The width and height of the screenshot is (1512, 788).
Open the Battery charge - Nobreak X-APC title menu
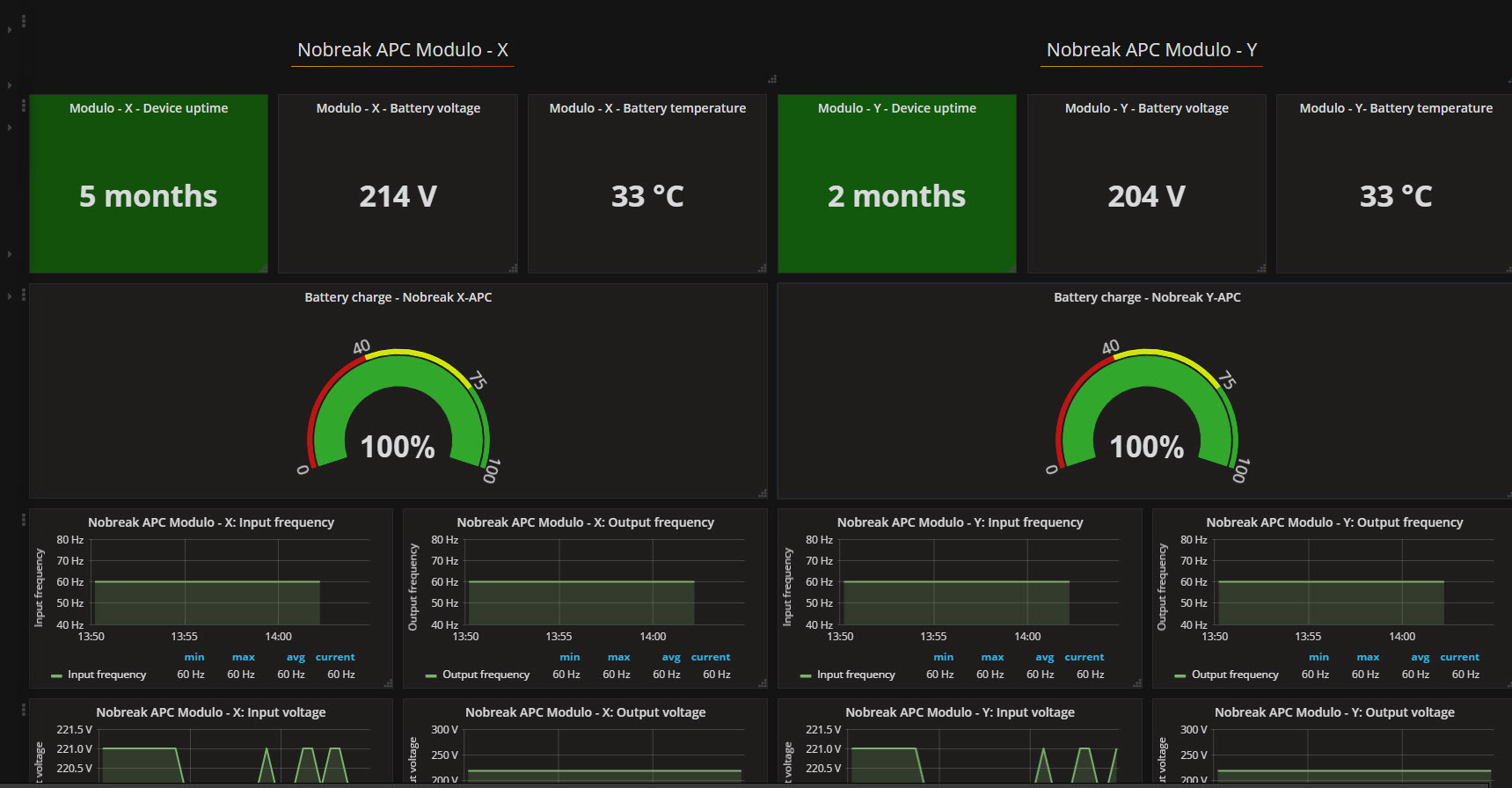coord(398,297)
